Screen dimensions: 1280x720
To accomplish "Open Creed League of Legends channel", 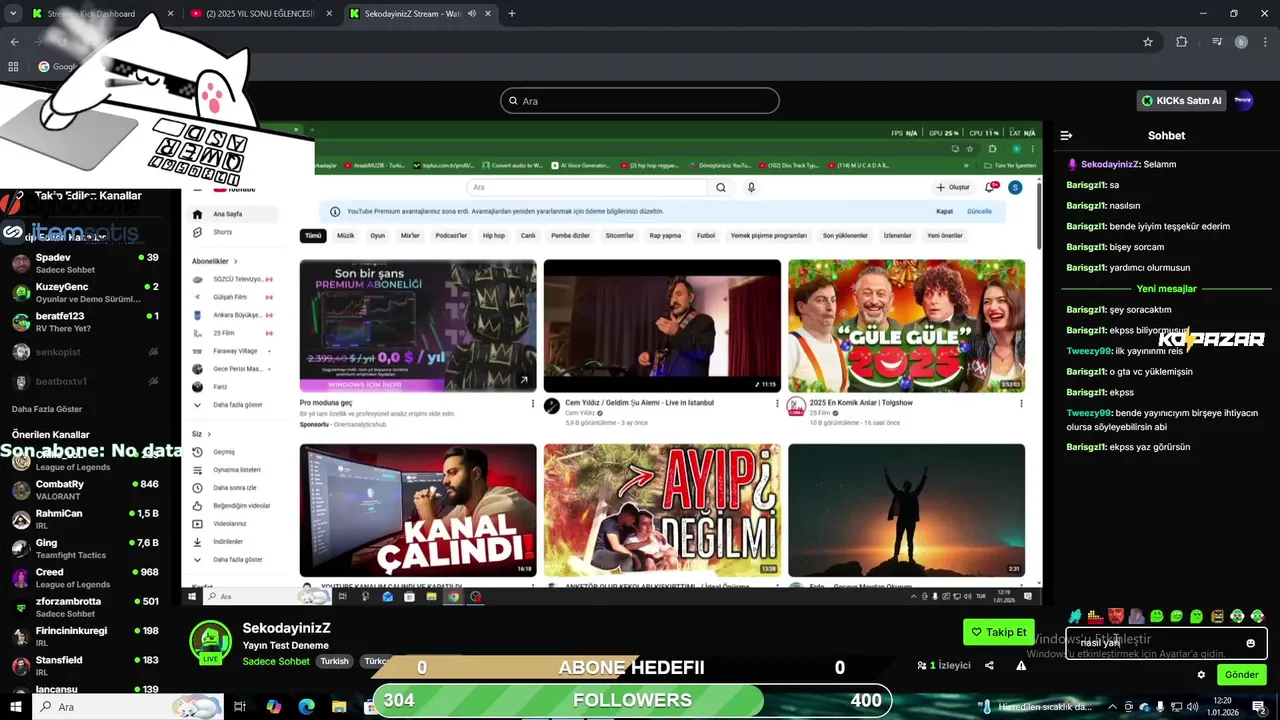I will (84, 578).
